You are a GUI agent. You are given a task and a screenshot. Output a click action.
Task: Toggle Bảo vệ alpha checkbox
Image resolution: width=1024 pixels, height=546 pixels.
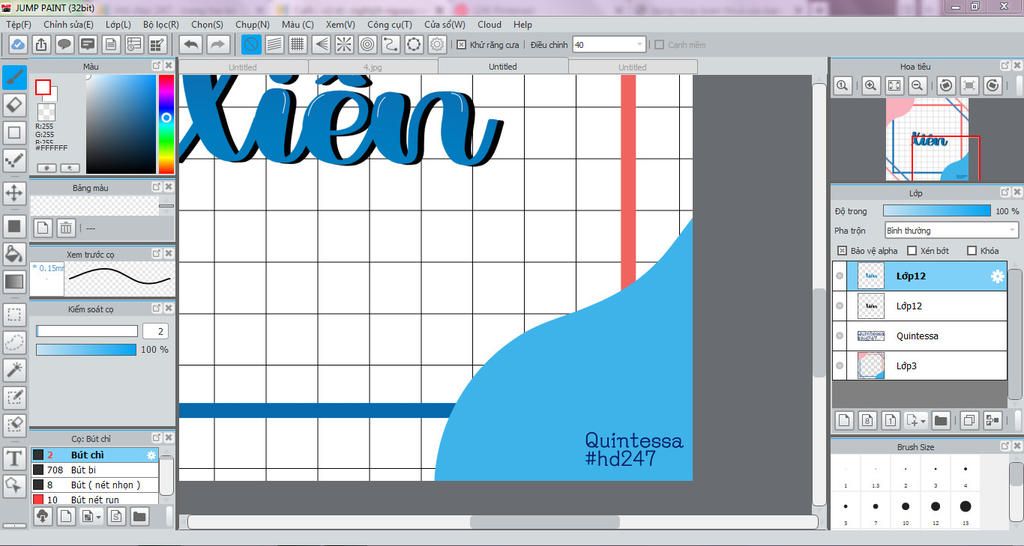click(x=842, y=251)
